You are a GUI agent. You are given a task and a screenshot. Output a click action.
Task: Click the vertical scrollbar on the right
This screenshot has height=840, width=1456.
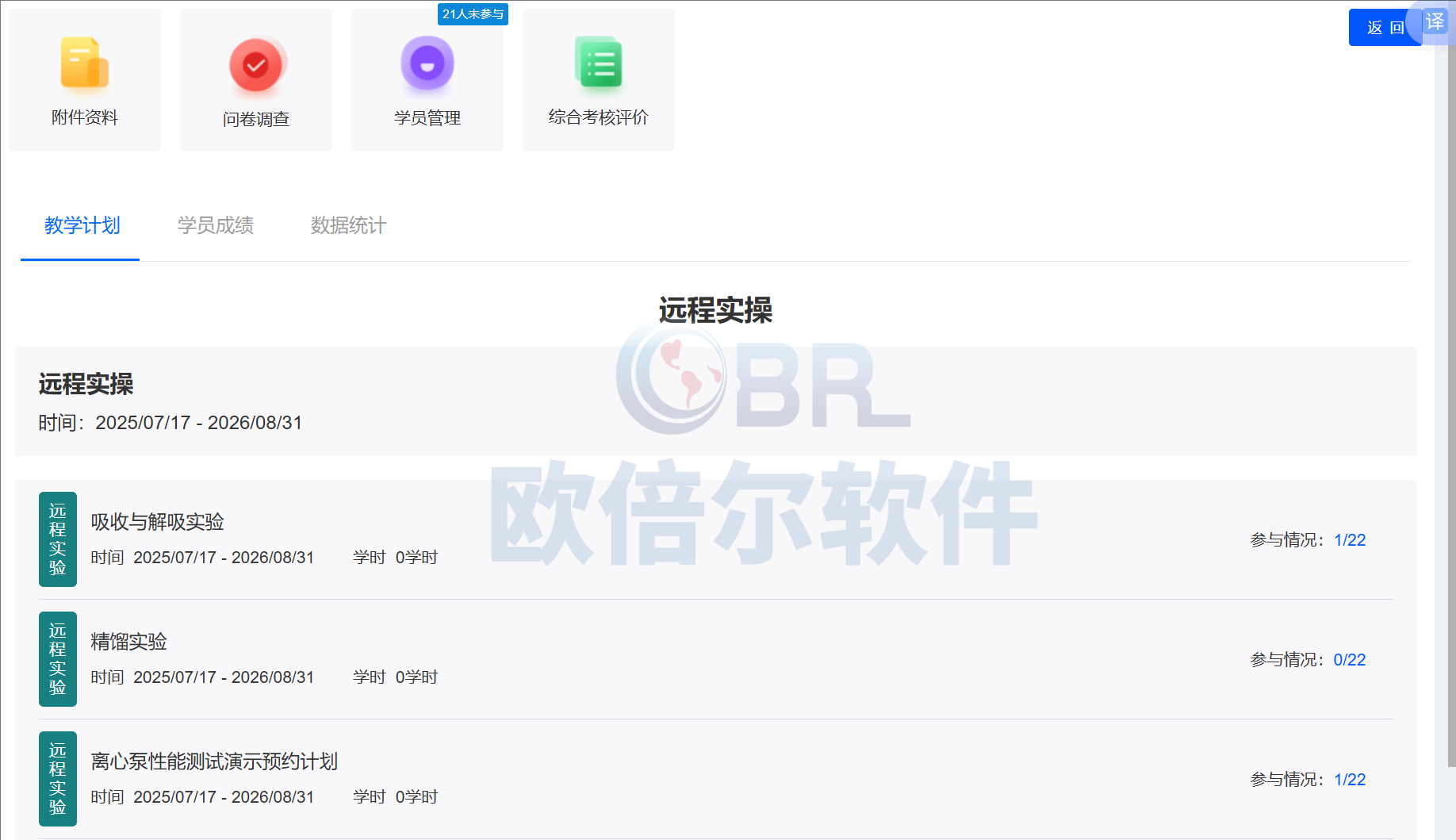click(x=1450, y=397)
